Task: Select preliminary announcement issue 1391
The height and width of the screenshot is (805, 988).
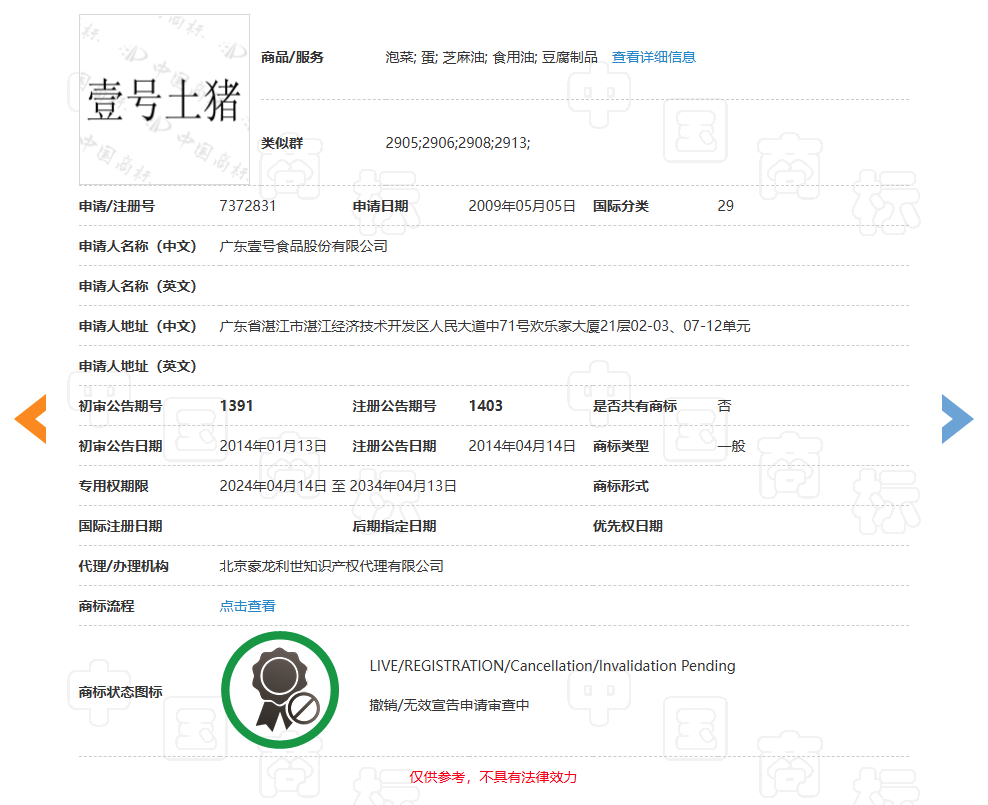Action: 236,406
